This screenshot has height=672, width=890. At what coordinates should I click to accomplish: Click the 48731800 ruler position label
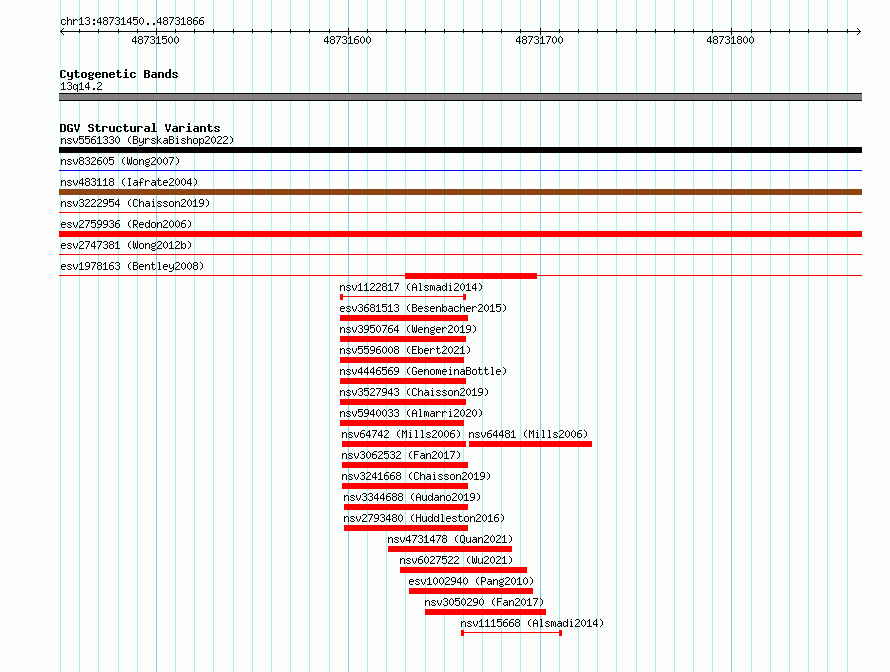point(730,40)
